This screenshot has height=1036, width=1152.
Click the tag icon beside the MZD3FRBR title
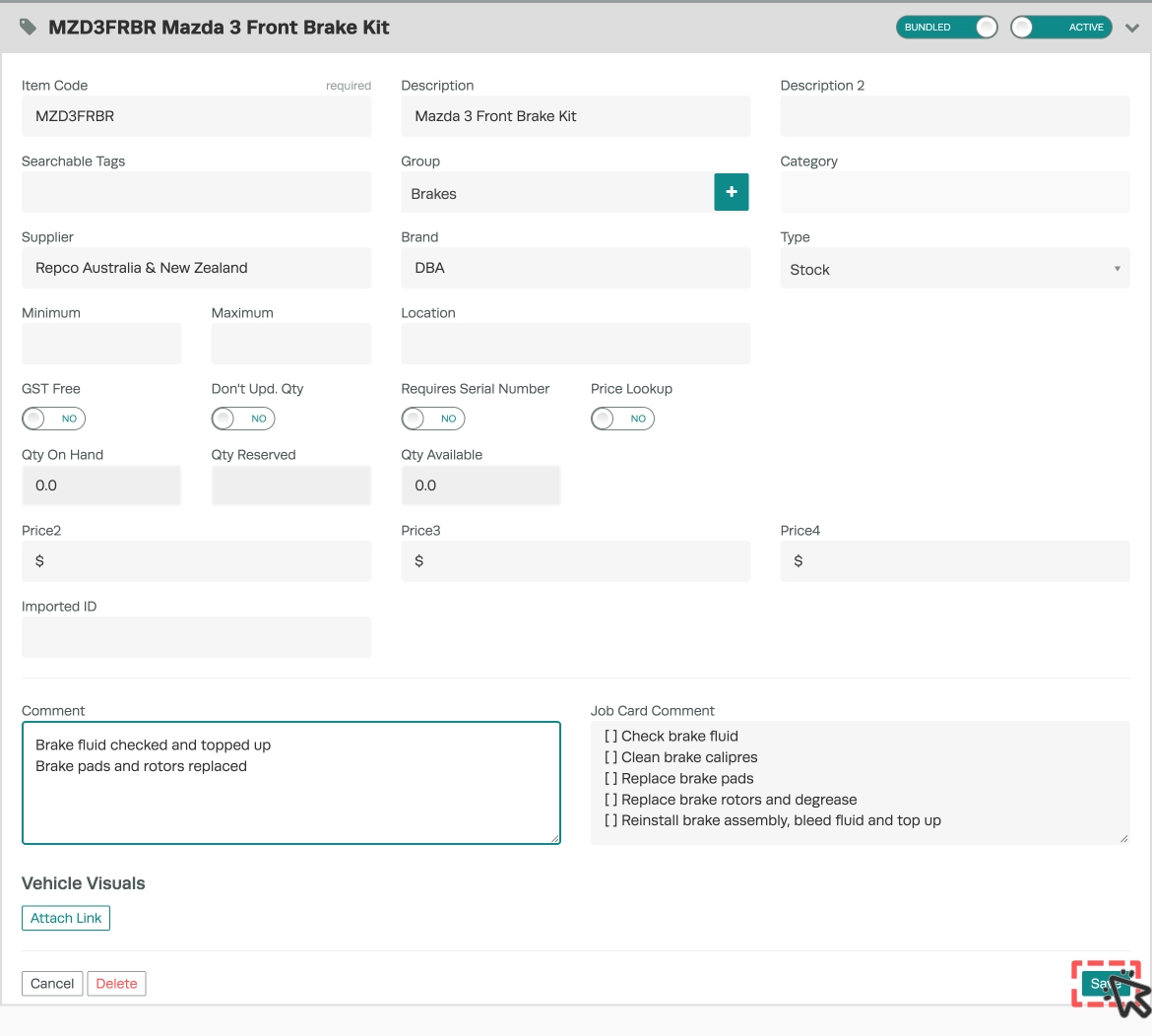[28, 28]
